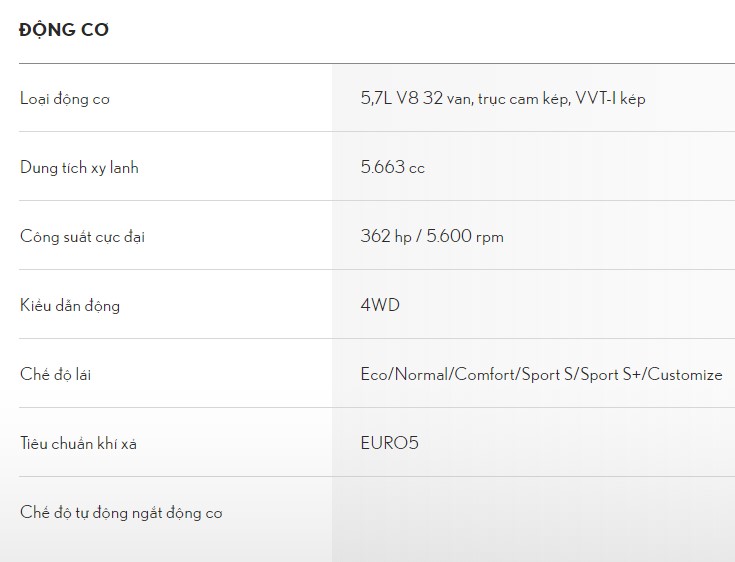Select the Chế độ tự động ngắt động cơ label

click(x=121, y=512)
